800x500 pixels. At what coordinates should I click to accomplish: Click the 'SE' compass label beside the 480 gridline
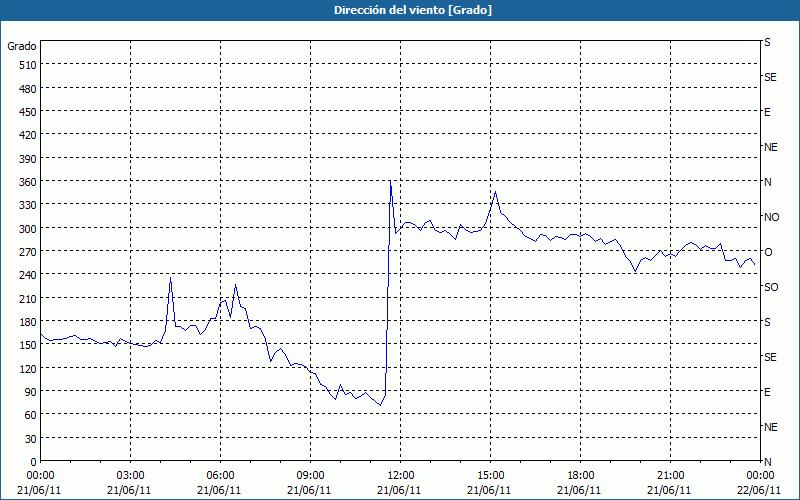coord(770,78)
